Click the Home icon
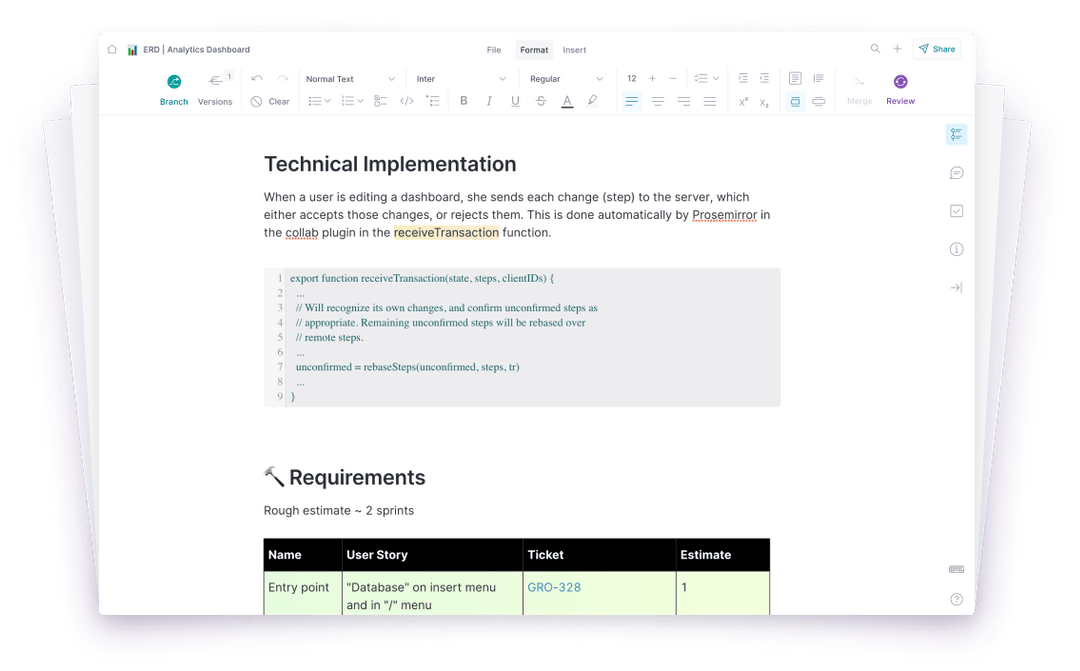Image resolution: width=1080 pixels, height=671 pixels. [112, 50]
